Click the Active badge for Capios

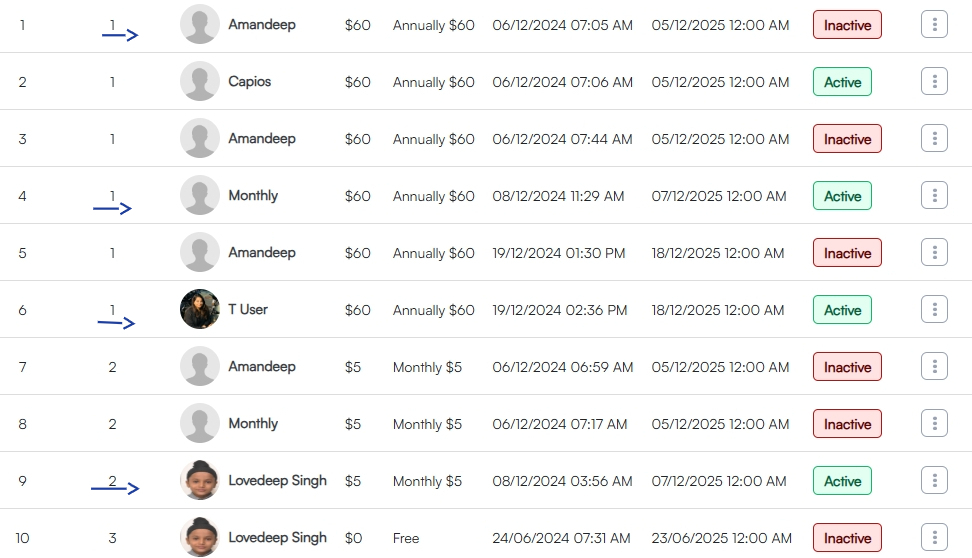pyautogui.click(x=842, y=82)
